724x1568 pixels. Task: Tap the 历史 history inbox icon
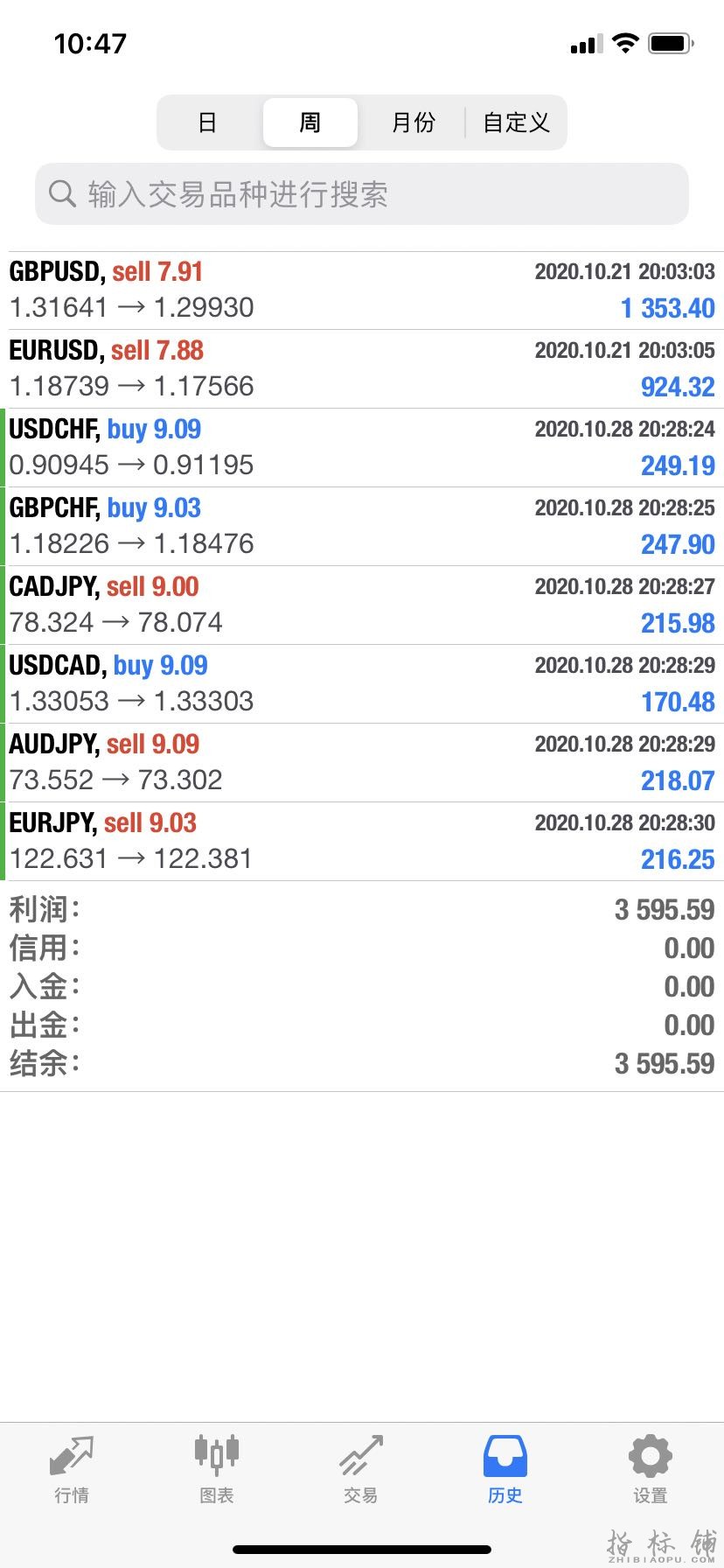(x=505, y=1456)
